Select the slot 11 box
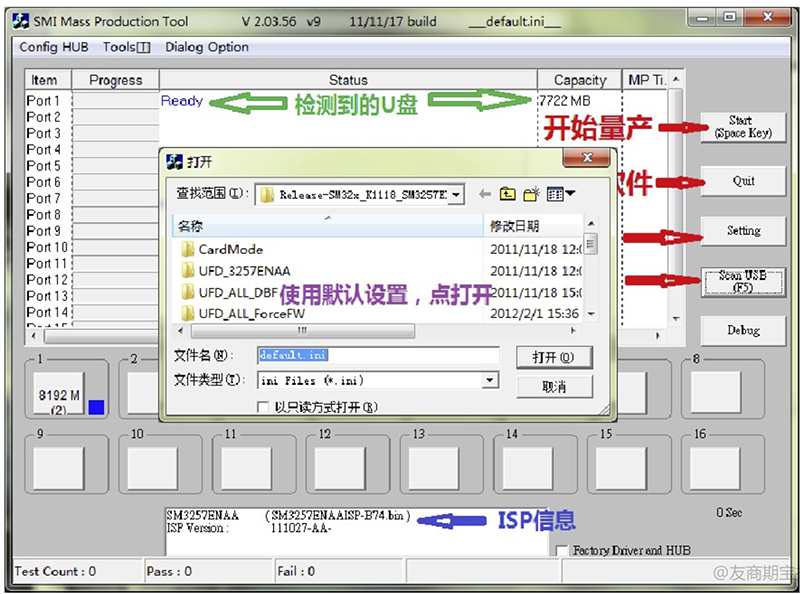This screenshot has height=594, width=800. coord(246,467)
